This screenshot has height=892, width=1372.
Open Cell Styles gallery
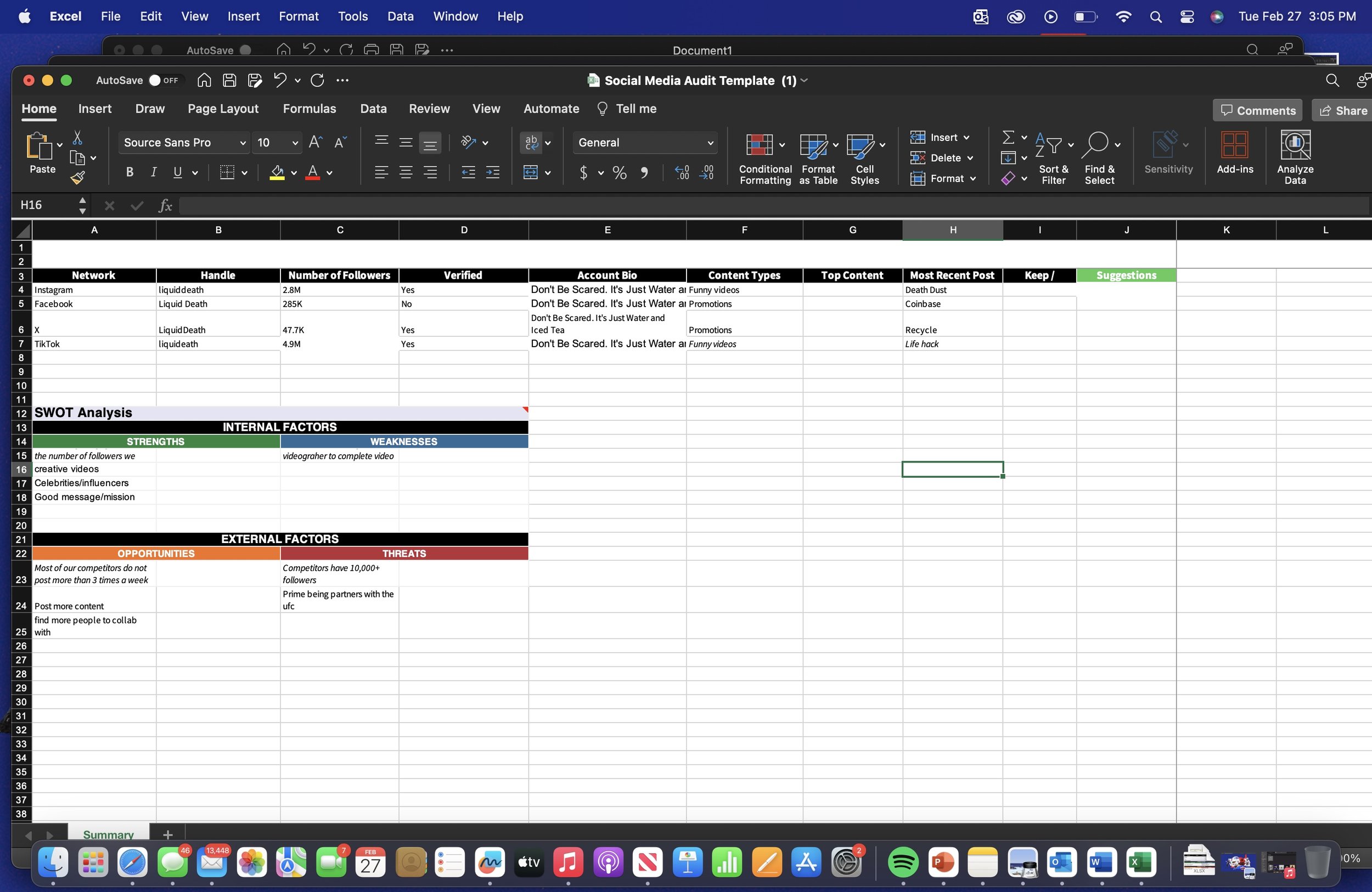click(865, 157)
